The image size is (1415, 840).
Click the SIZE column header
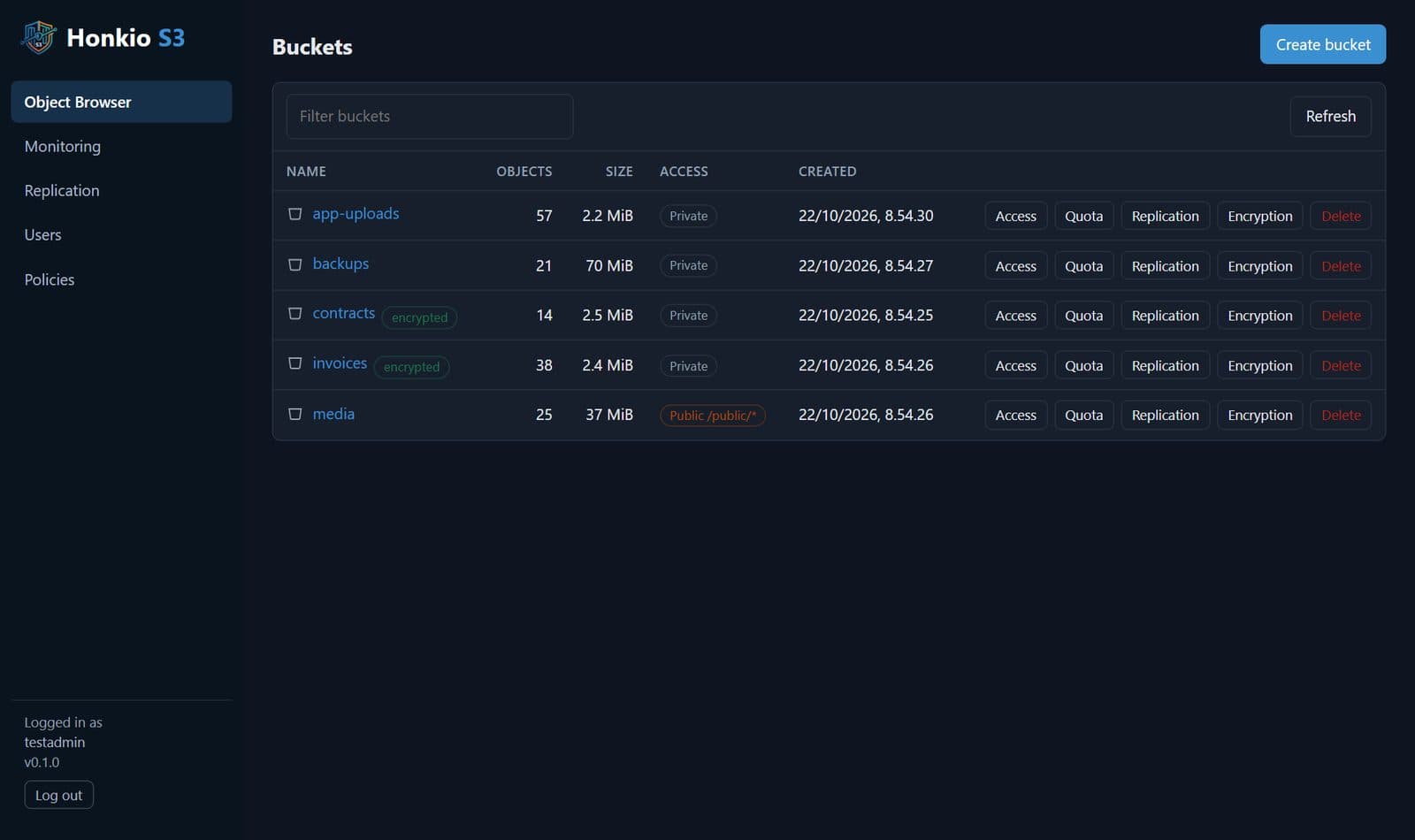point(619,172)
